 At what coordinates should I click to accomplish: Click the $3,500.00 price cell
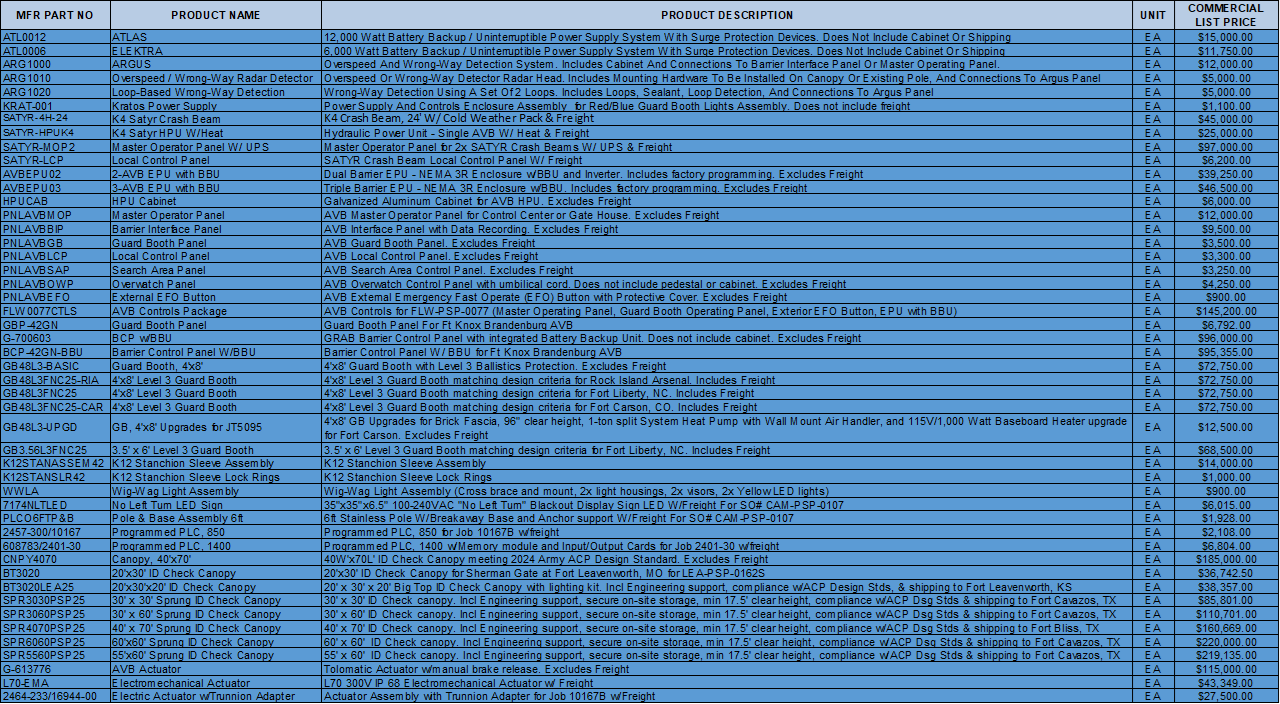[x=1226, y=243]
